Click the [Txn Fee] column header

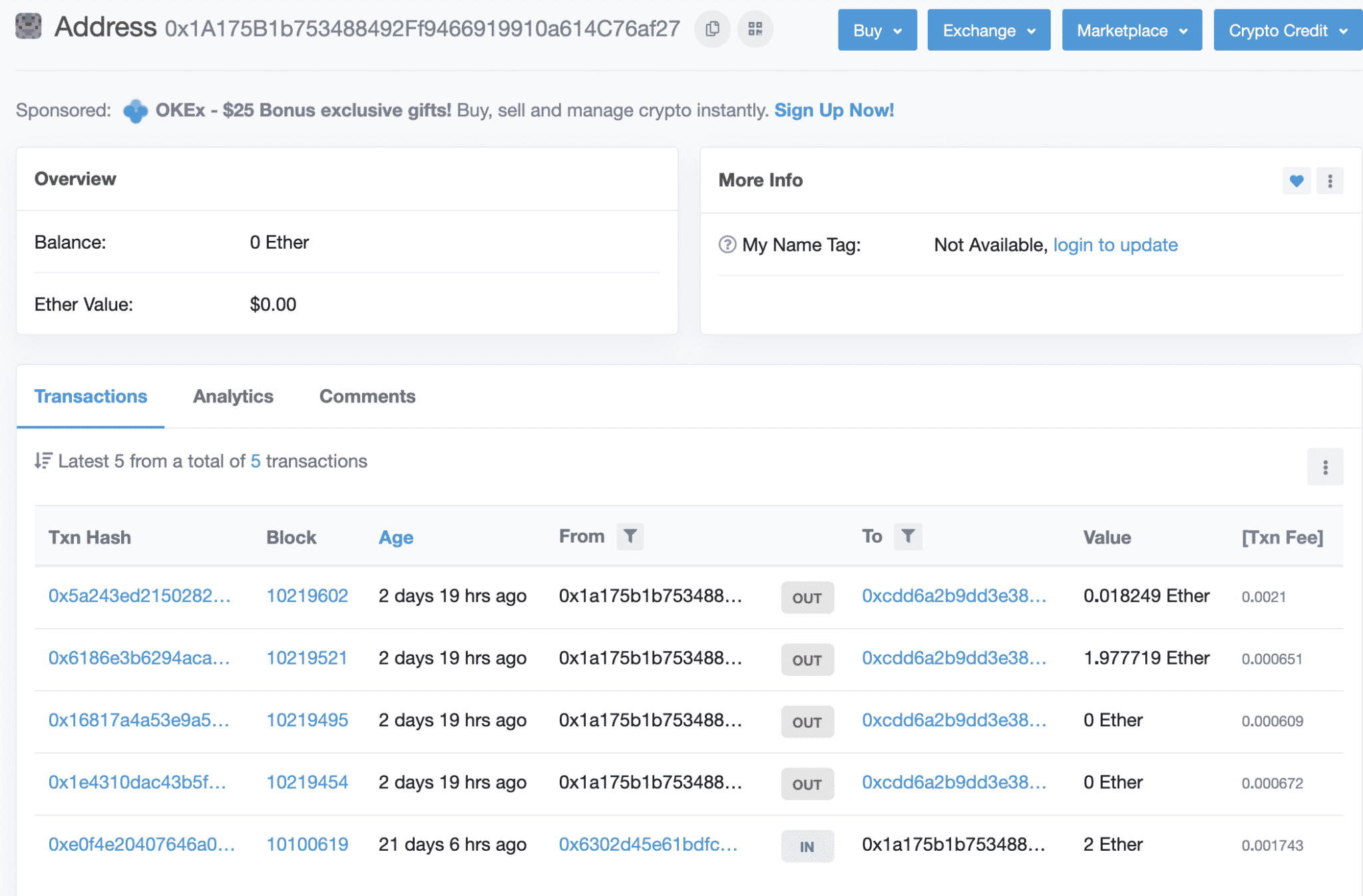[x=1282, y=537]
